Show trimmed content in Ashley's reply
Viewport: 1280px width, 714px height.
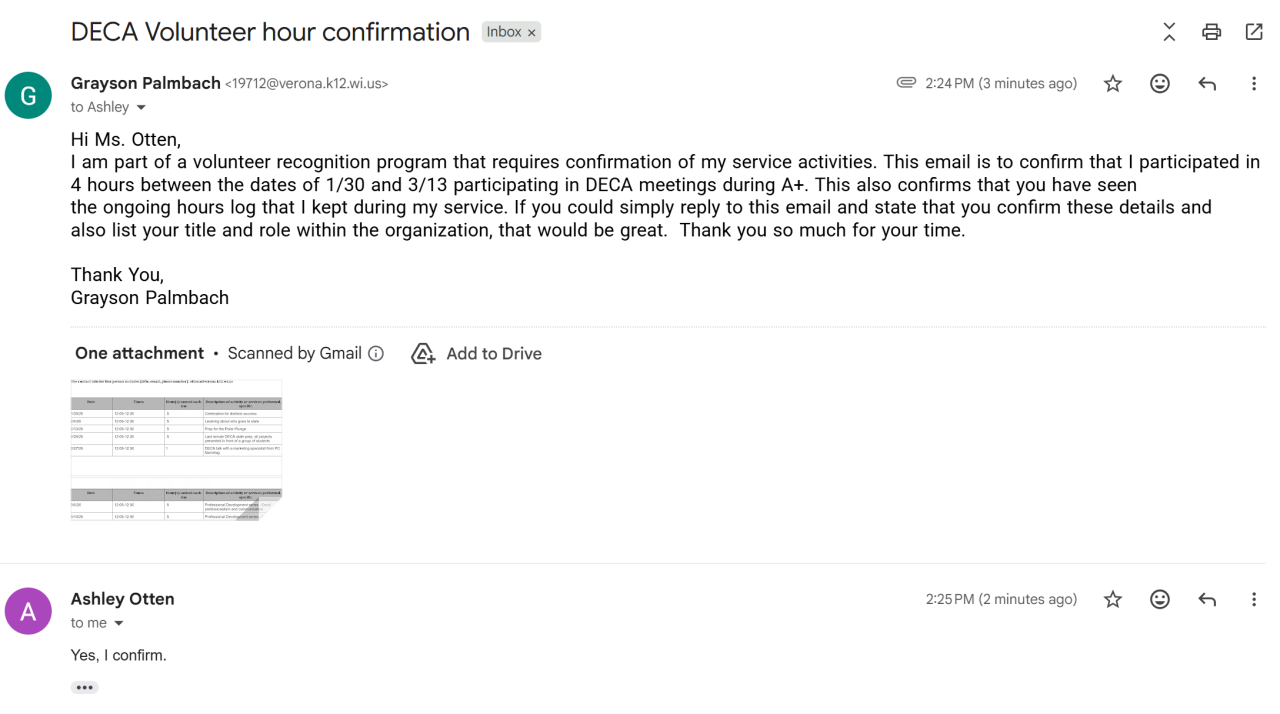(x=84, y=688)
